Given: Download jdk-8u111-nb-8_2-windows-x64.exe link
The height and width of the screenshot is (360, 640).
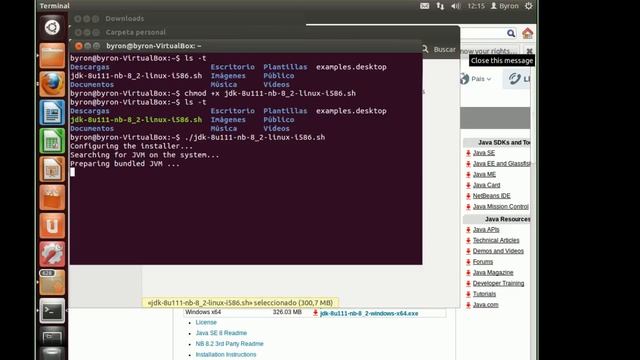Looking at the screenshot, I should tap(369, 313).
